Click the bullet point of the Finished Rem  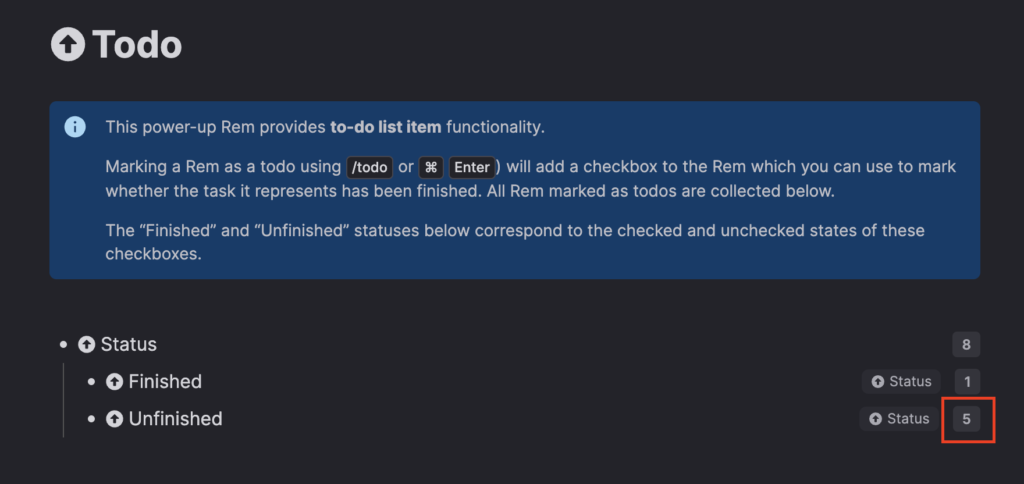(93, 382)
